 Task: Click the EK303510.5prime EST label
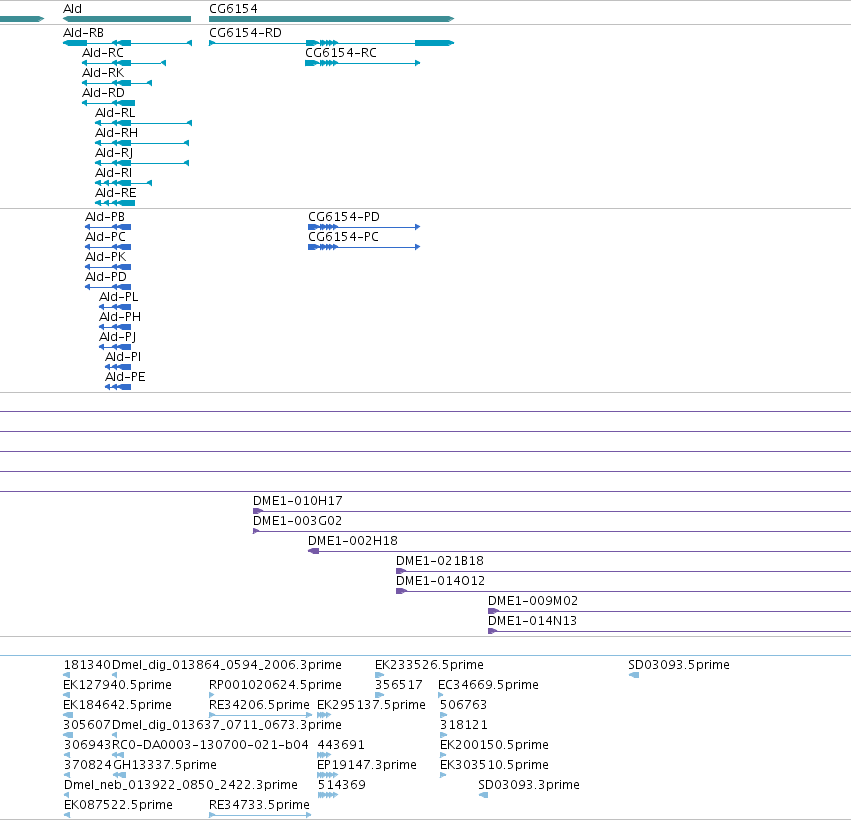(494, 765)
